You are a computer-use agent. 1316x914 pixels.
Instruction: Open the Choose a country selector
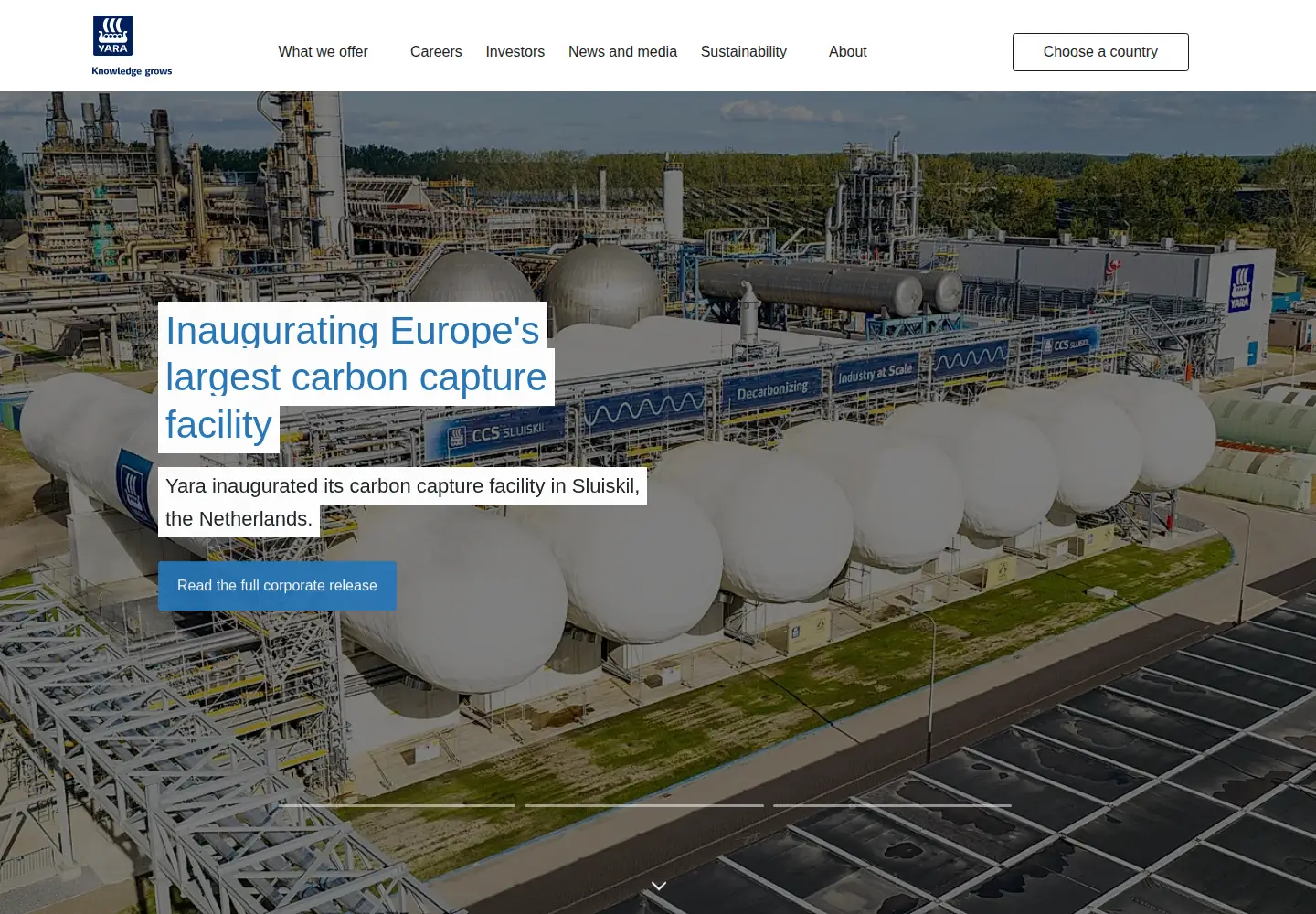click(1100, 52)
